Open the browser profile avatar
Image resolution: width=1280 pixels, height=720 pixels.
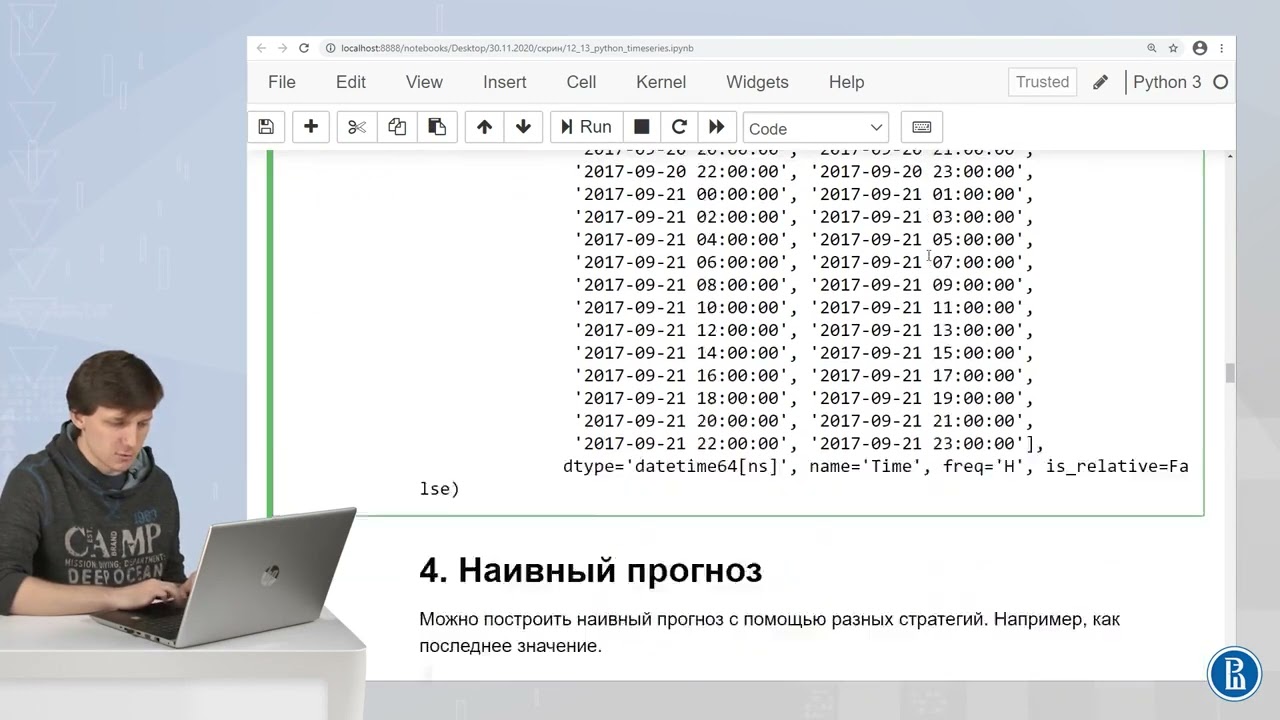[1200, 48]
